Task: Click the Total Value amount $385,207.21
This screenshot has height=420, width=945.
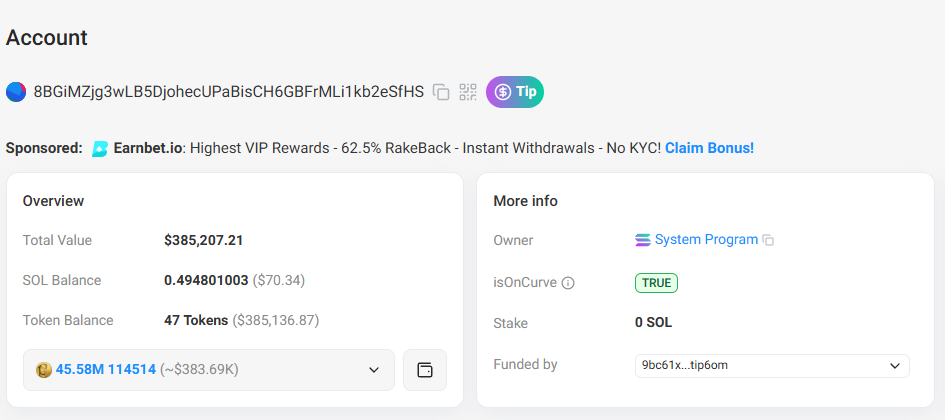Action: point(204,240)
